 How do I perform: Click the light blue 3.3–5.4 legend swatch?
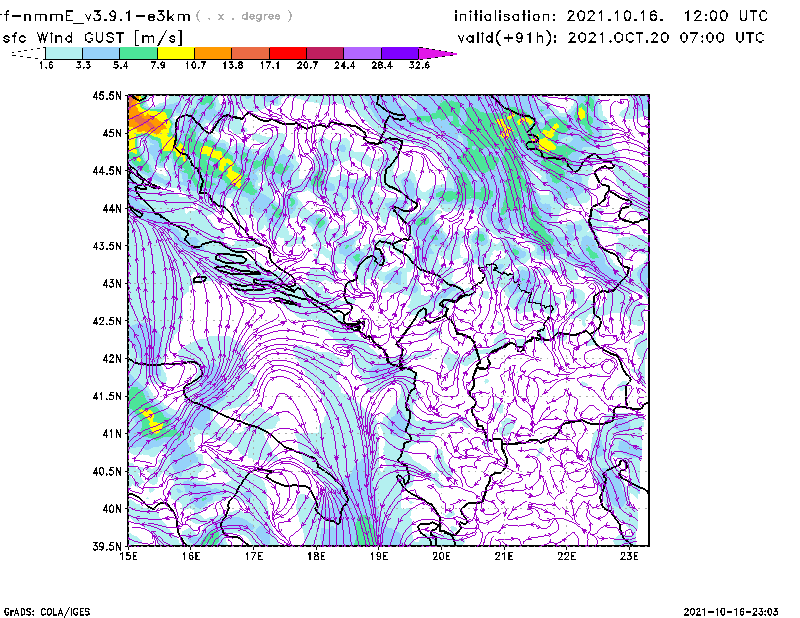[x=101, y=53]
